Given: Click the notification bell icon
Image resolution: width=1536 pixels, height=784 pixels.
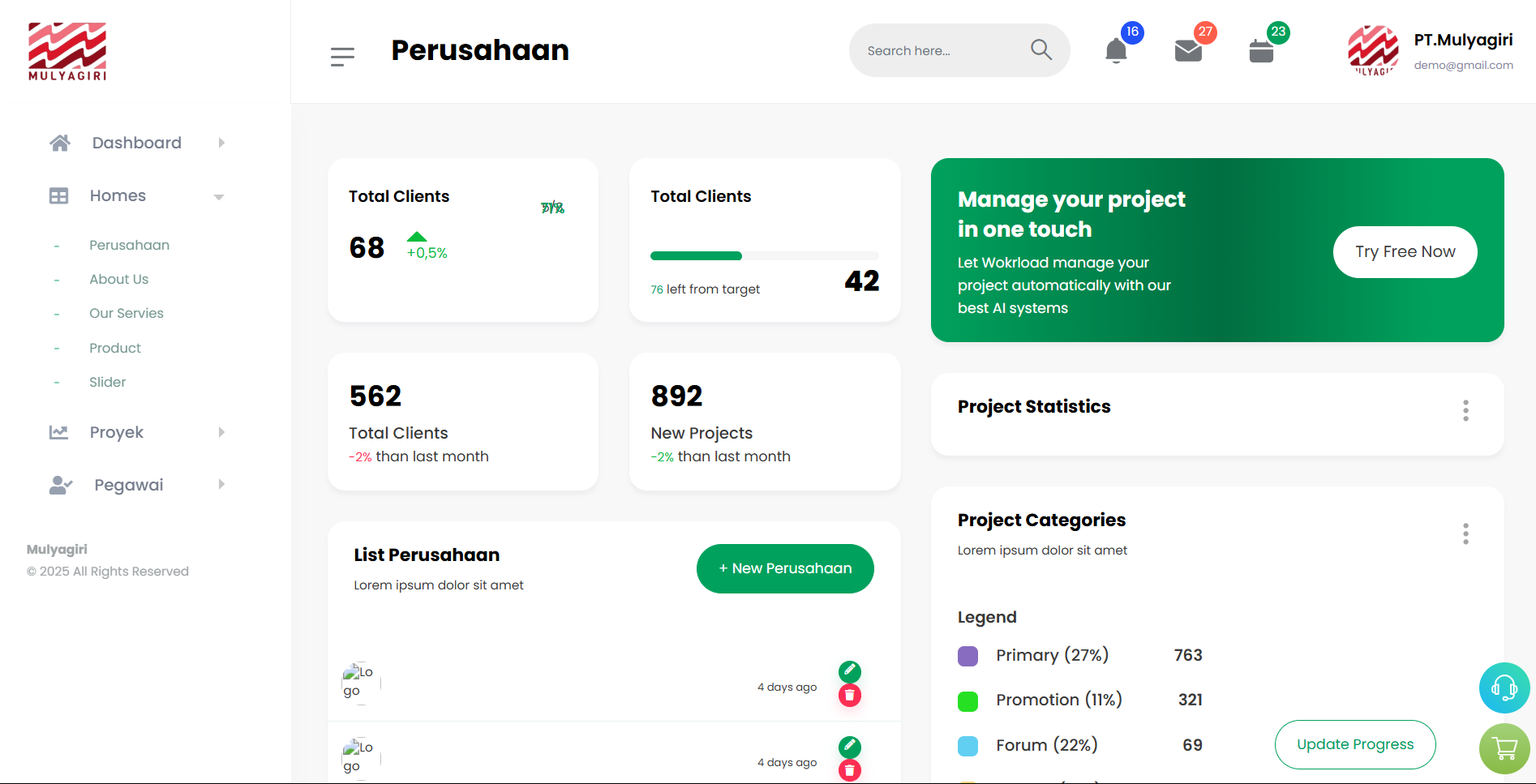Looking at the screenshot, I should pos(1116,51).
